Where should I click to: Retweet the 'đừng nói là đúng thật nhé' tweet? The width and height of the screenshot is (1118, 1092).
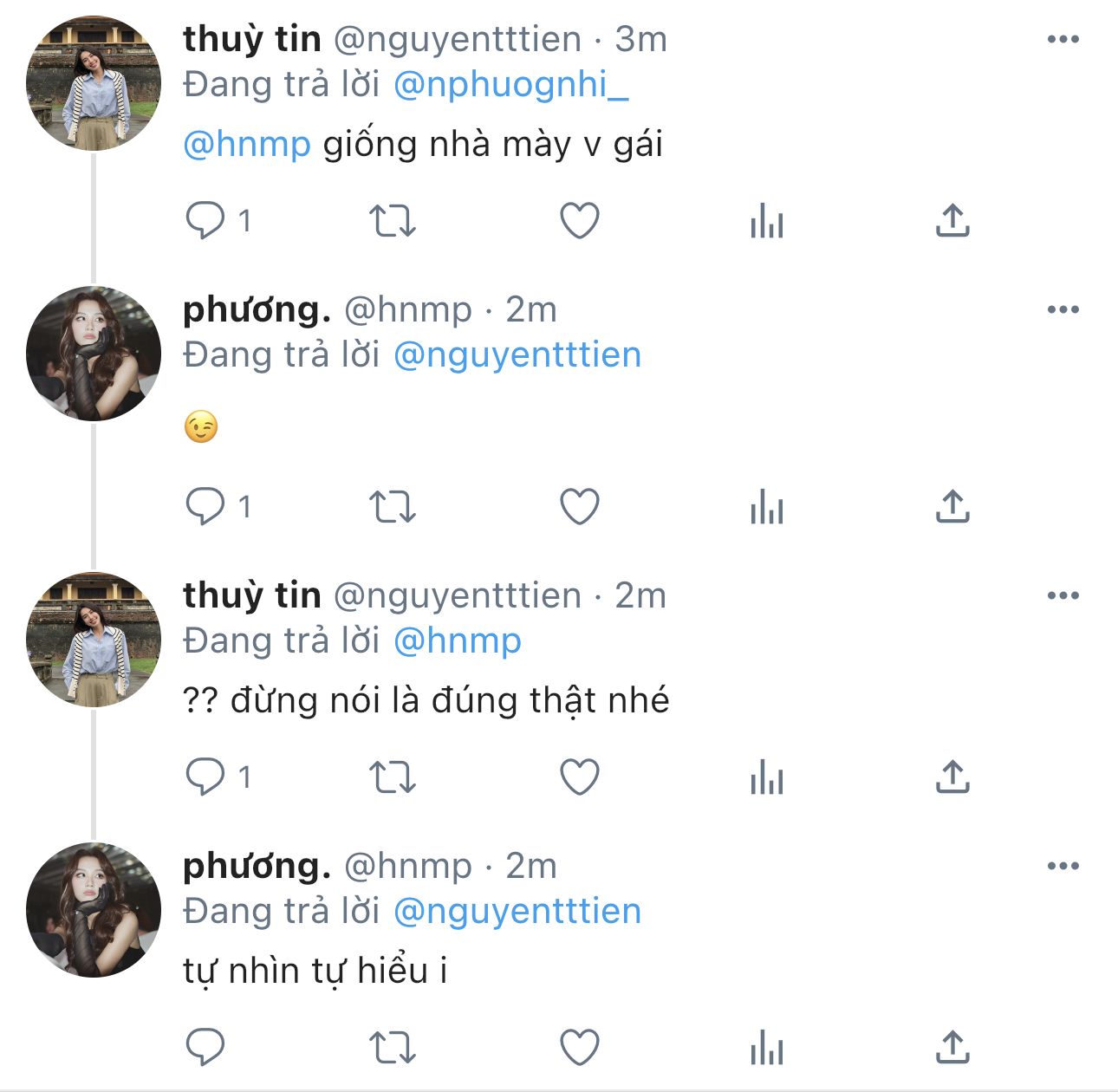coord(393,777)
